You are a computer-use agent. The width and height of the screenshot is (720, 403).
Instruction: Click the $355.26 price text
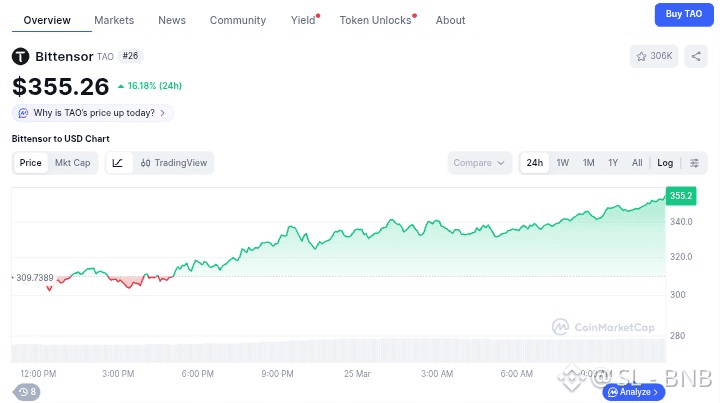(61, 86)
